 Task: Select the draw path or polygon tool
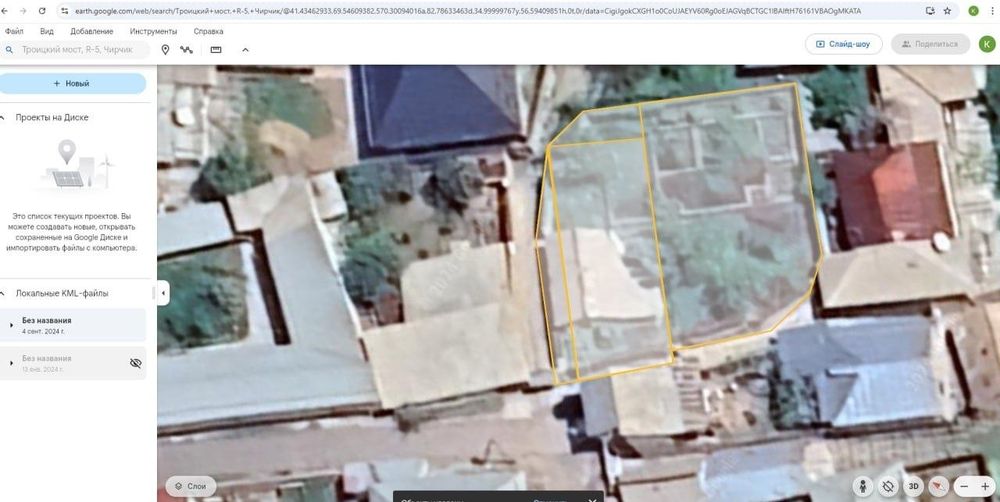pos(186,50)
